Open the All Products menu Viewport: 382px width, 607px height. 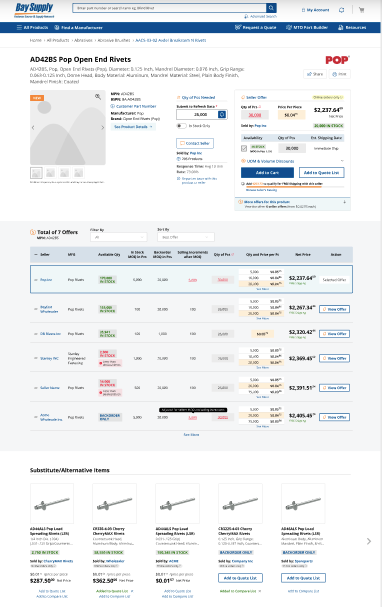[33, 27]
